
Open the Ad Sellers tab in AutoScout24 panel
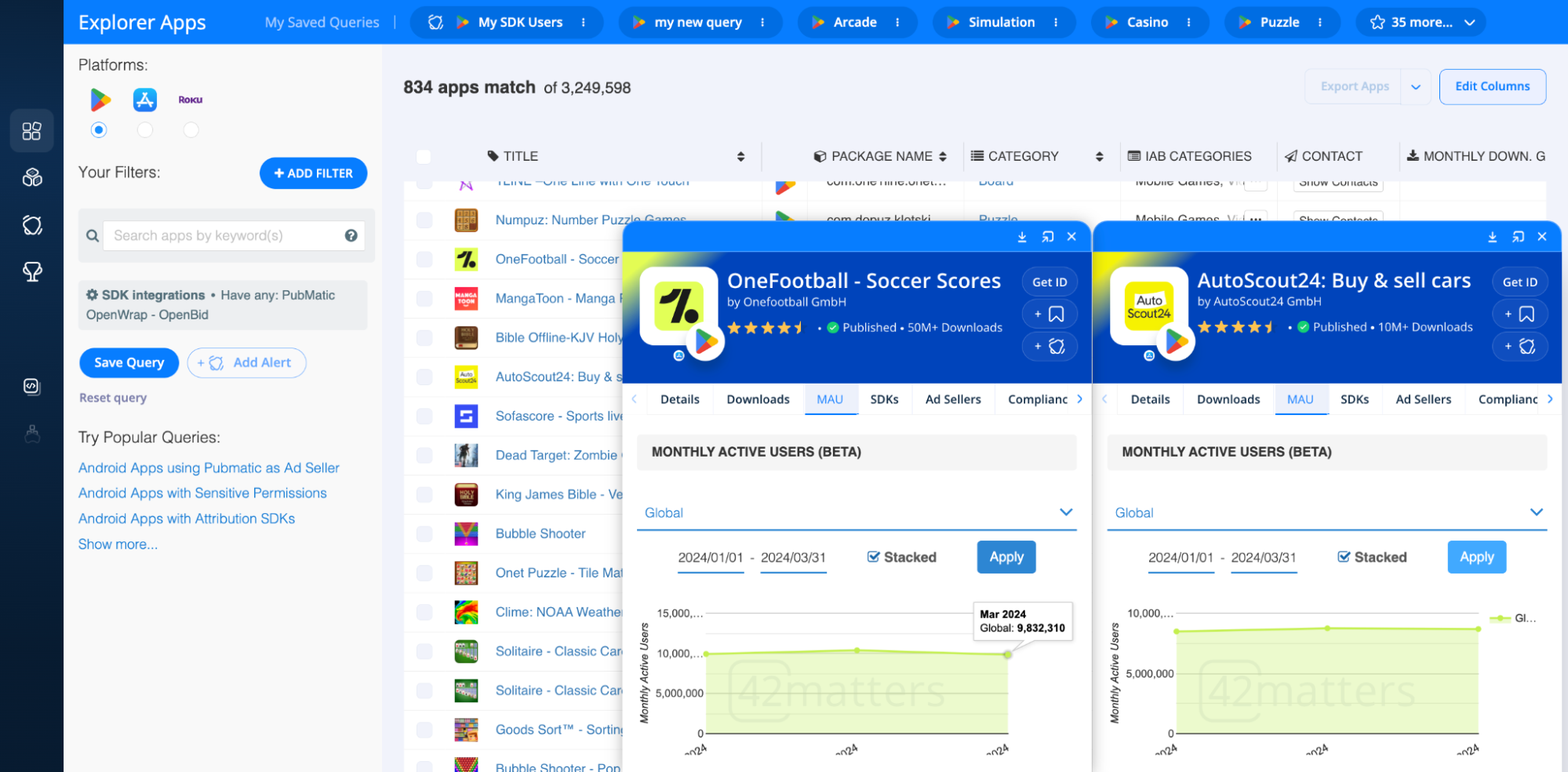click(1424, 399)
